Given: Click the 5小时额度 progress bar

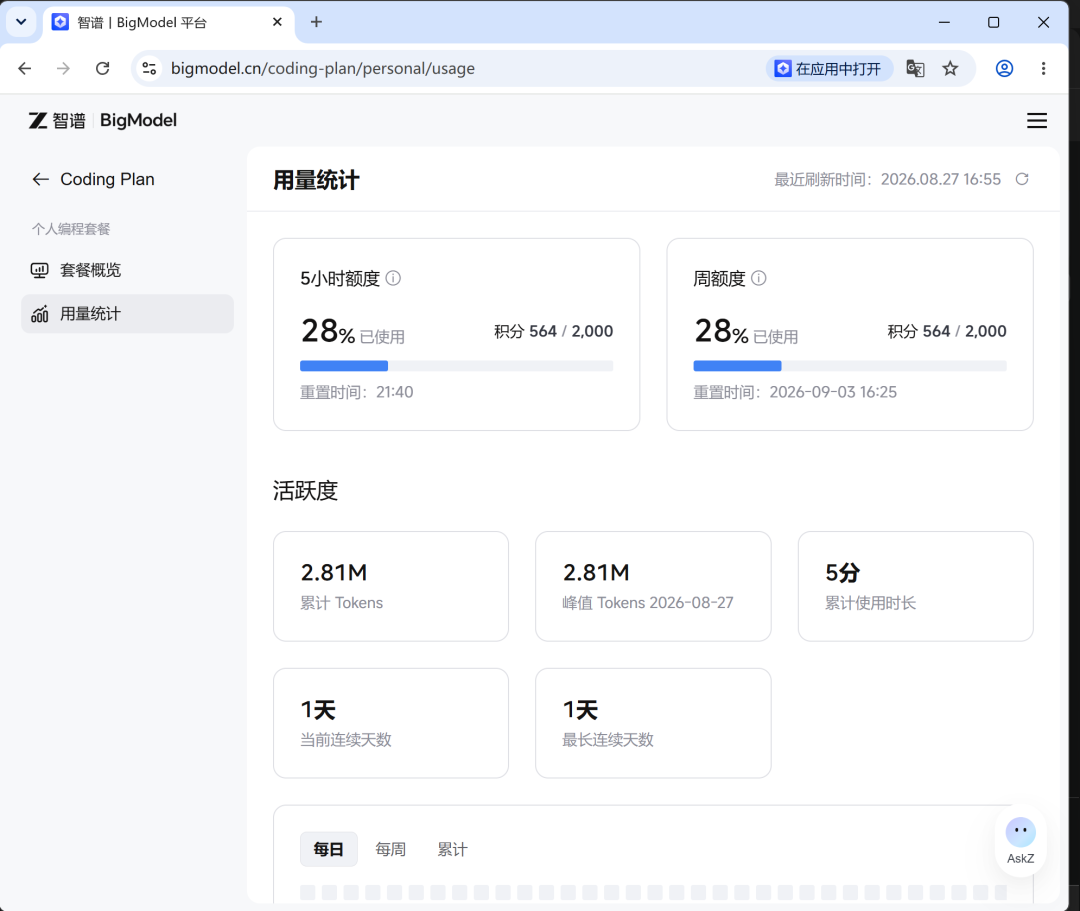Looking at the screenshot, I should pyautogui.click(x=456, y=366).
